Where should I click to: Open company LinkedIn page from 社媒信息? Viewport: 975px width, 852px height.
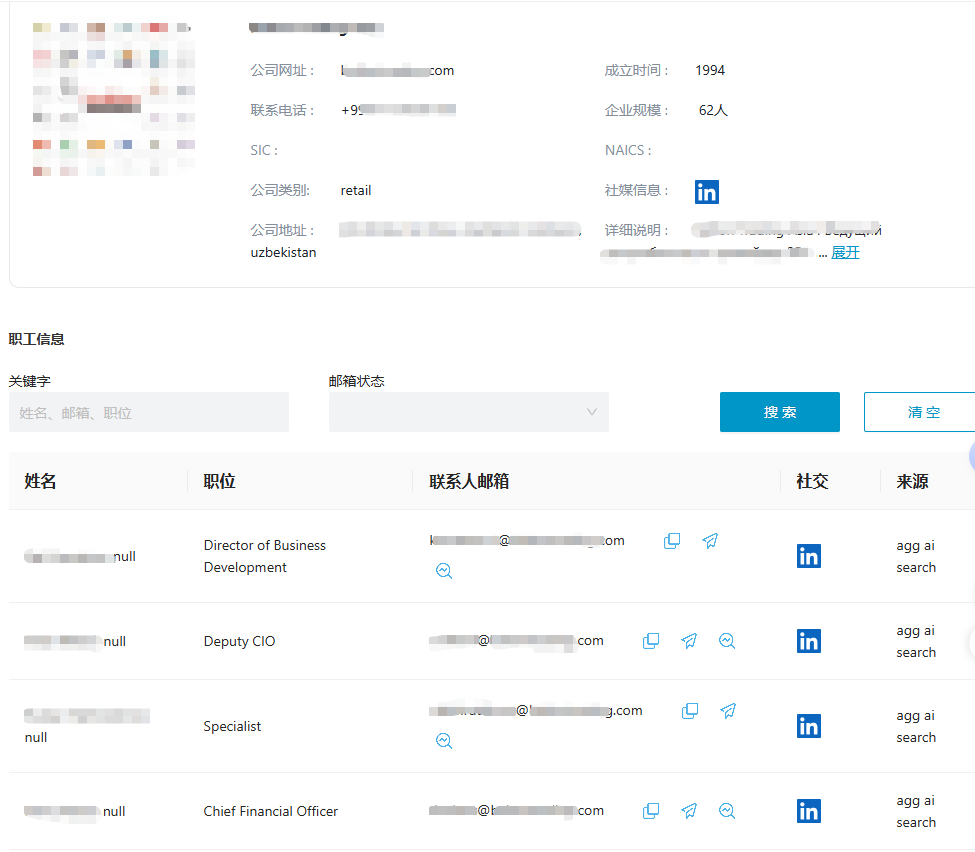tap(707, 192)
